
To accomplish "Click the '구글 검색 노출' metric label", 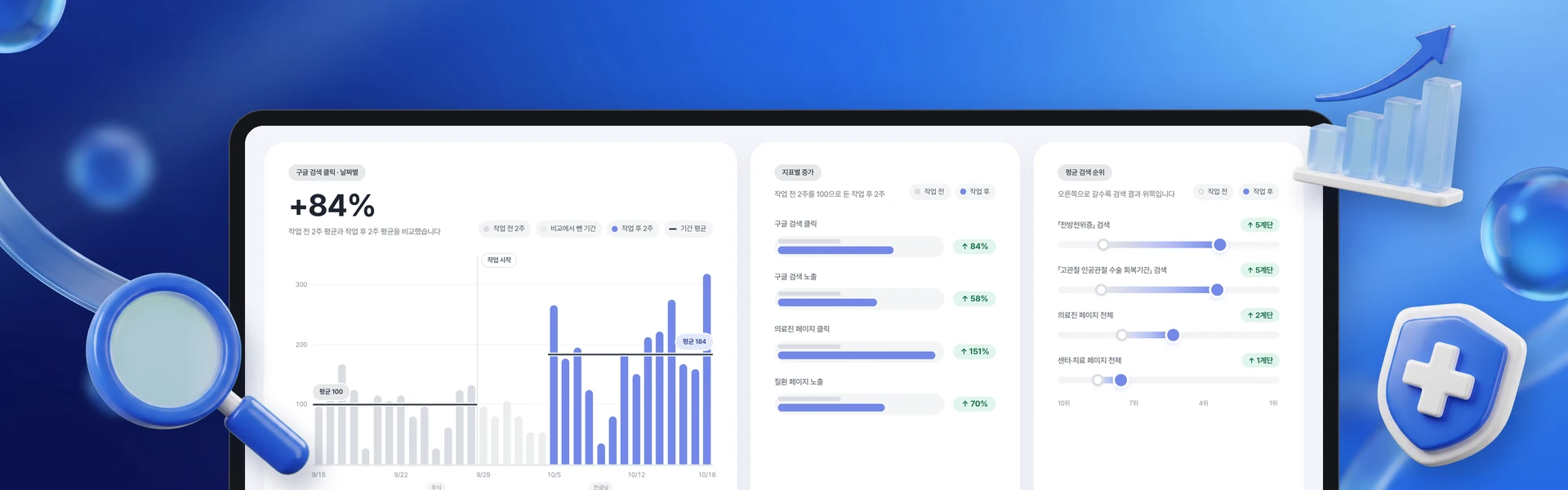I will [795, 277].
